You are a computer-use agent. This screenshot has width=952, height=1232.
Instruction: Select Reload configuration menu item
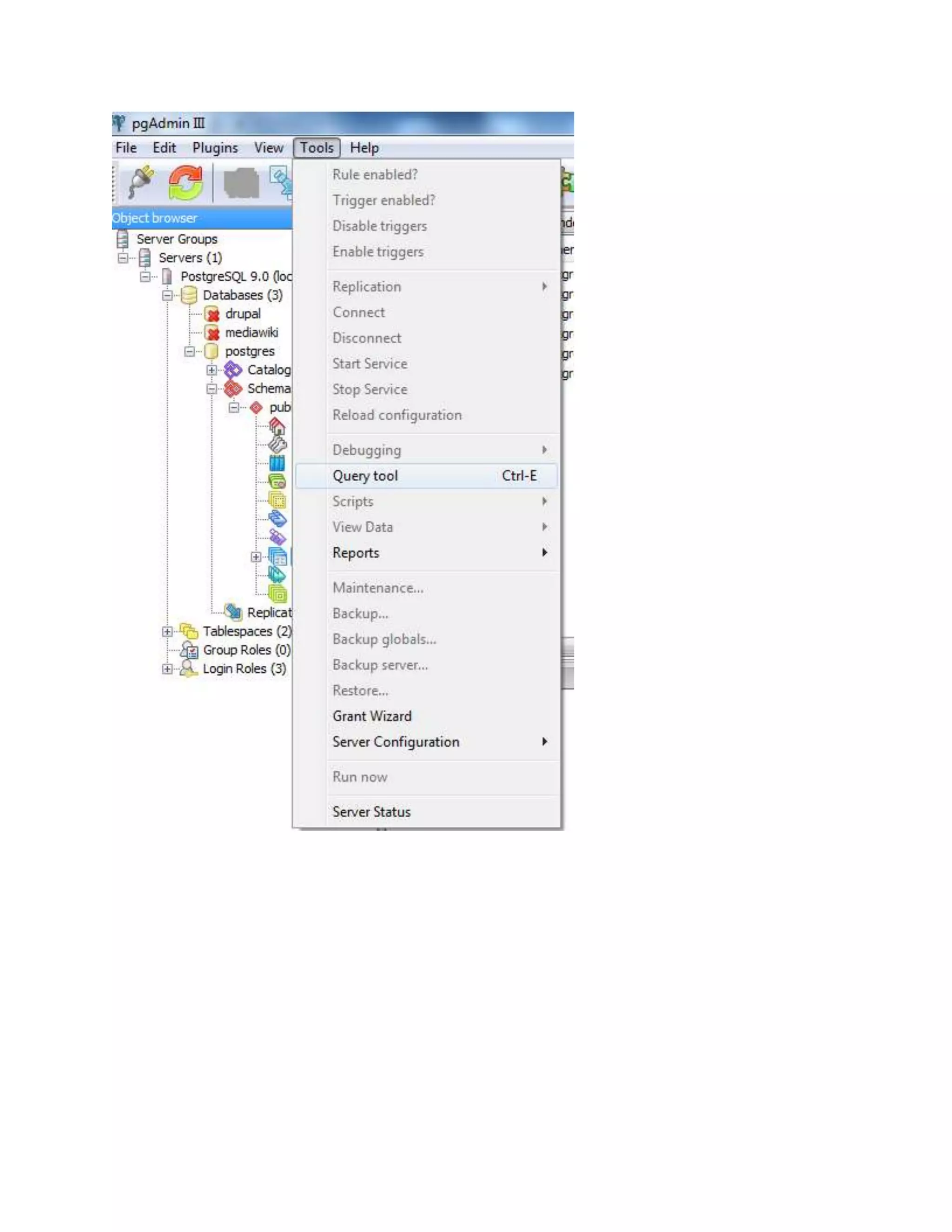pyautogui.click(x=426, y=415)
